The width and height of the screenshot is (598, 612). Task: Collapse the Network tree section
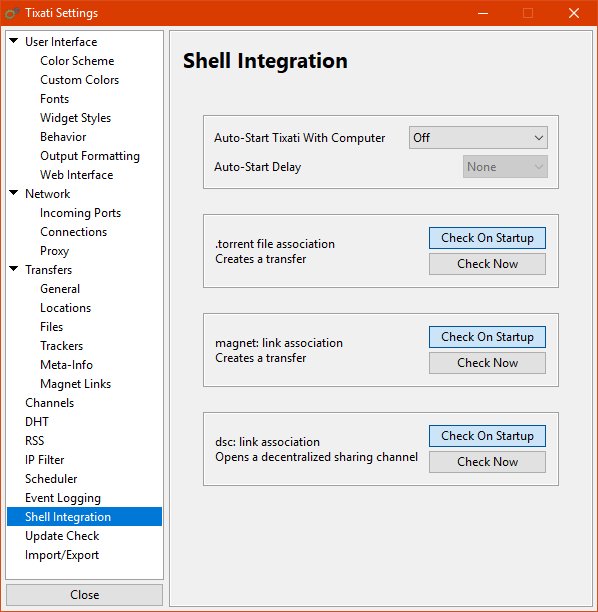(x=14, y=193)
